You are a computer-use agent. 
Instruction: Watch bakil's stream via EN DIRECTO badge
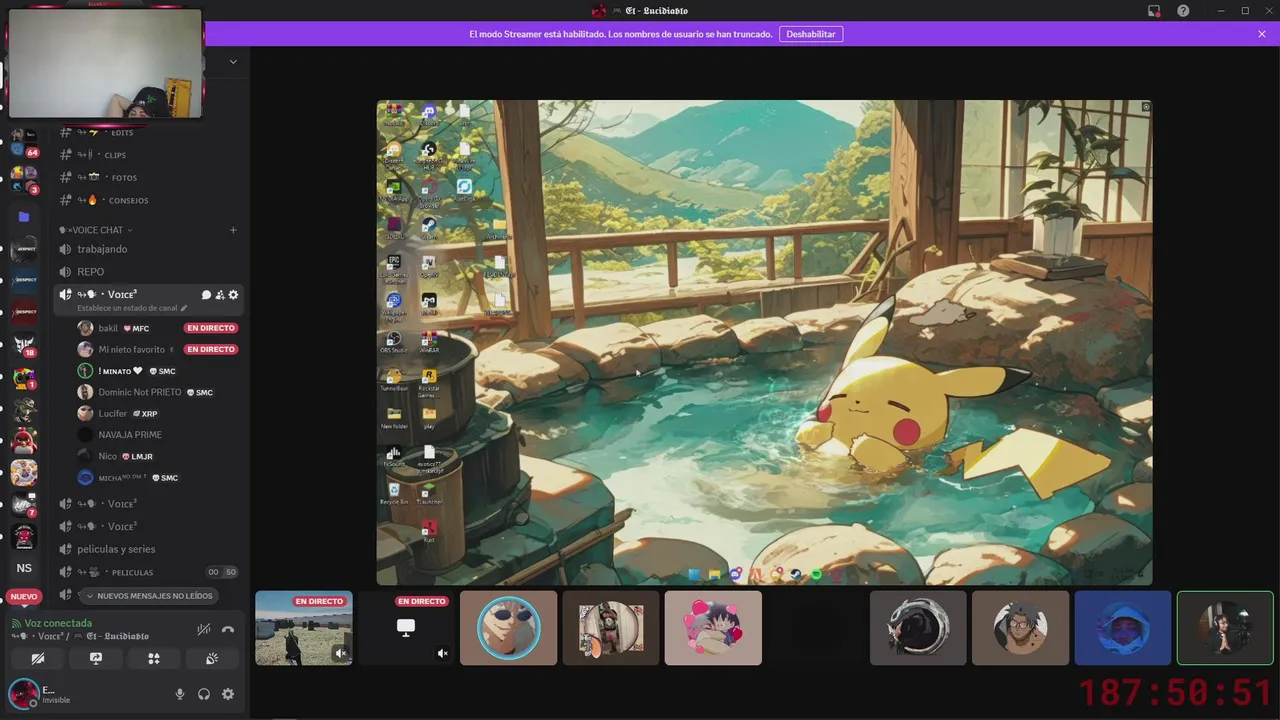click(x=211, y=328)
